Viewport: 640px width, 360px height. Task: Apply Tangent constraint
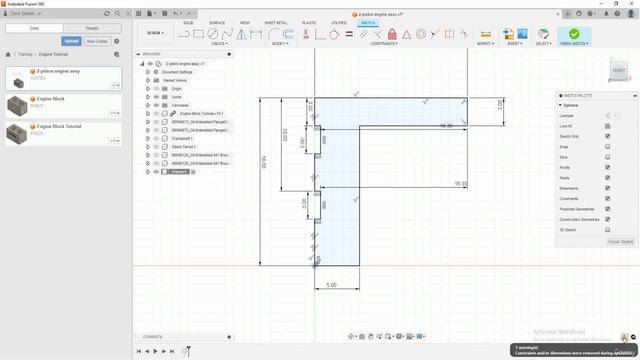(334, 34)
